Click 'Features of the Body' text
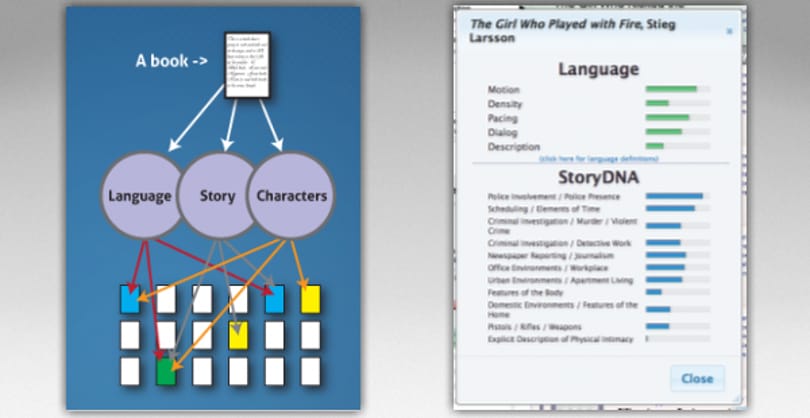Screen dimensions: 810x418 (x=525, y=293)
